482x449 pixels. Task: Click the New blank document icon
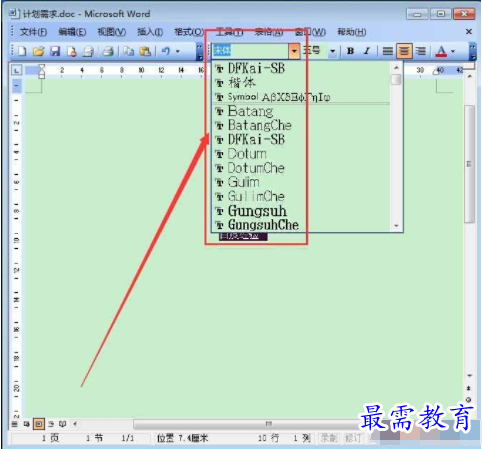coord(22,51)
